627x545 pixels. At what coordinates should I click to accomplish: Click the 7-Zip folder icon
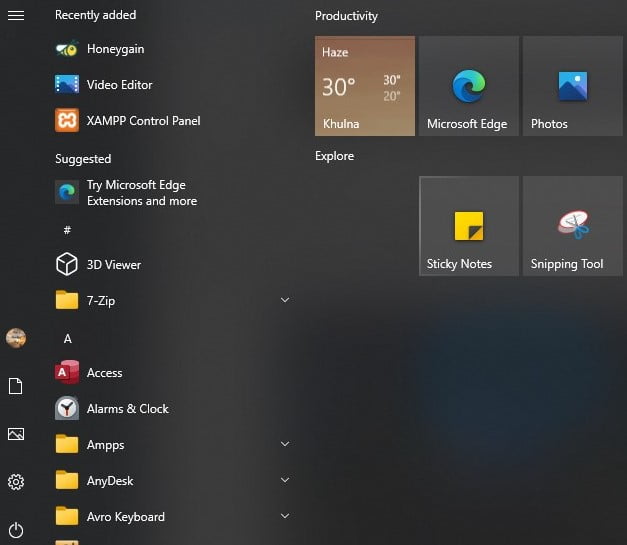67,300
